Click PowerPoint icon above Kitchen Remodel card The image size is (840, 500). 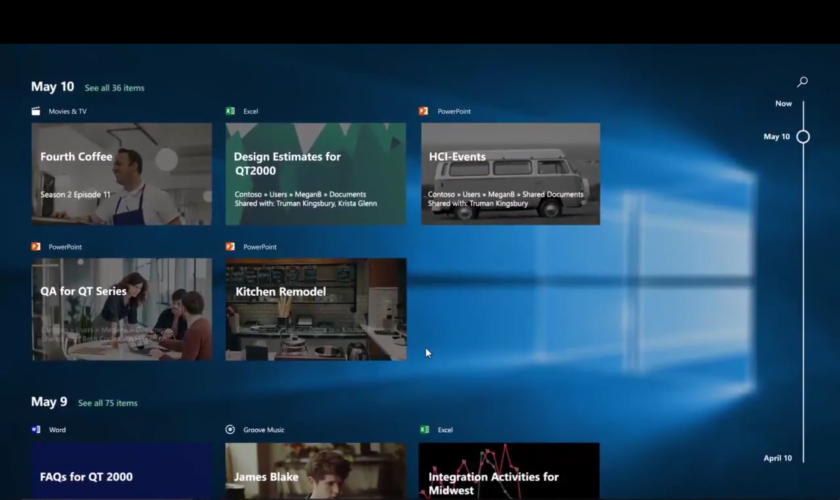[230, 246]
